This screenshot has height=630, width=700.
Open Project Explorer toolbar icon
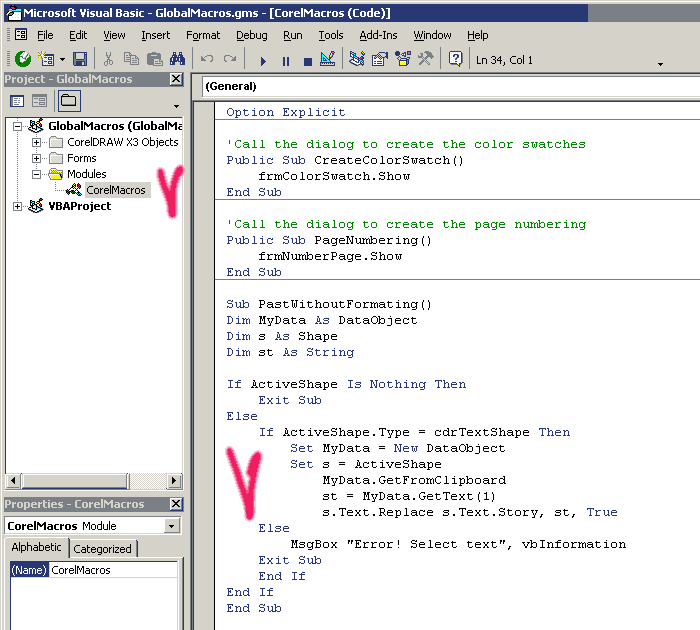coord(357,59)
